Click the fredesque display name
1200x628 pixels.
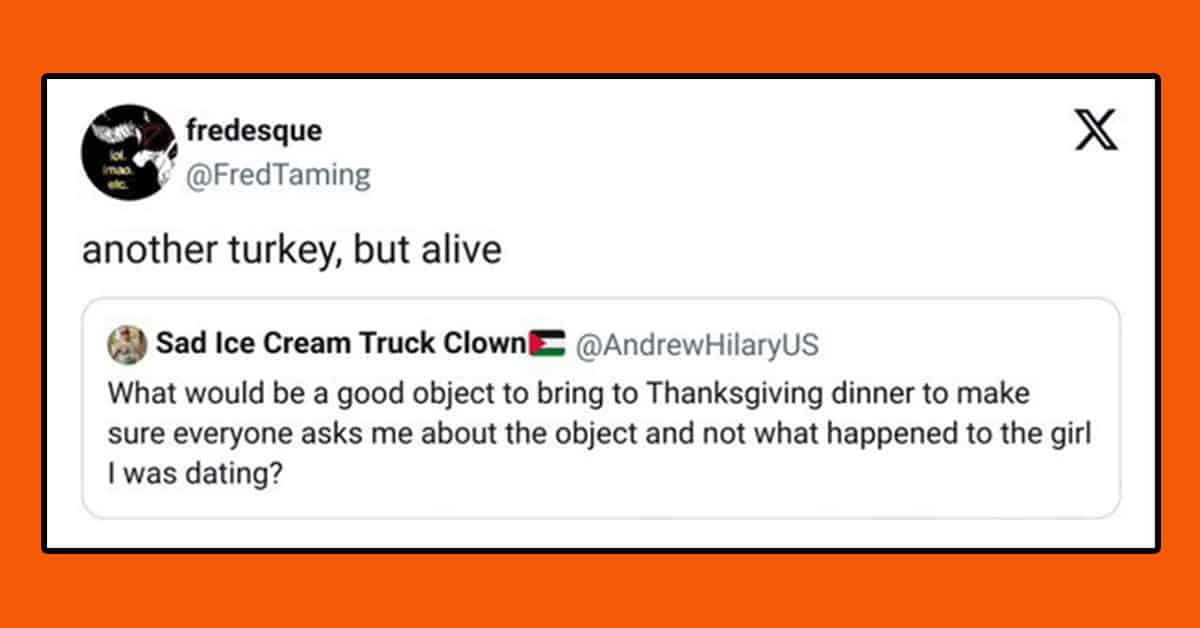(x=254, y=130)
